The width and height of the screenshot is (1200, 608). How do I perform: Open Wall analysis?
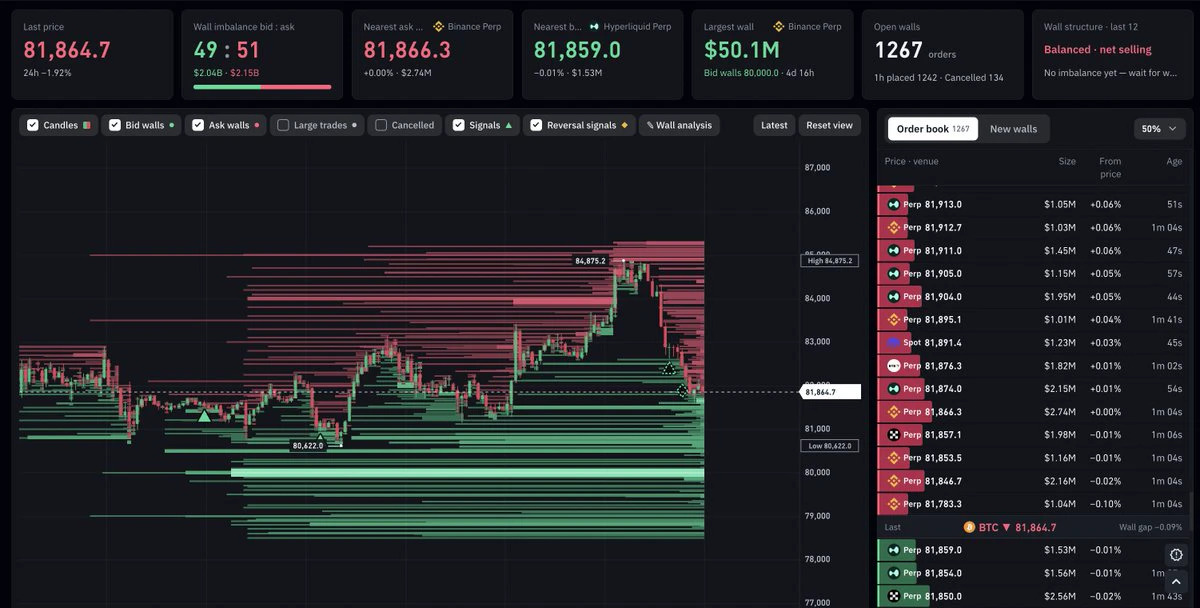coord(679,125)
